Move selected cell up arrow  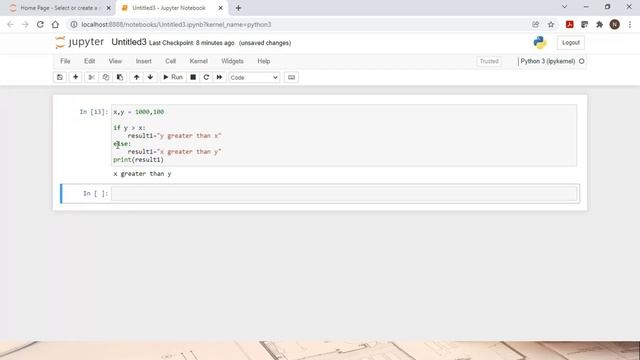point(136,77)
